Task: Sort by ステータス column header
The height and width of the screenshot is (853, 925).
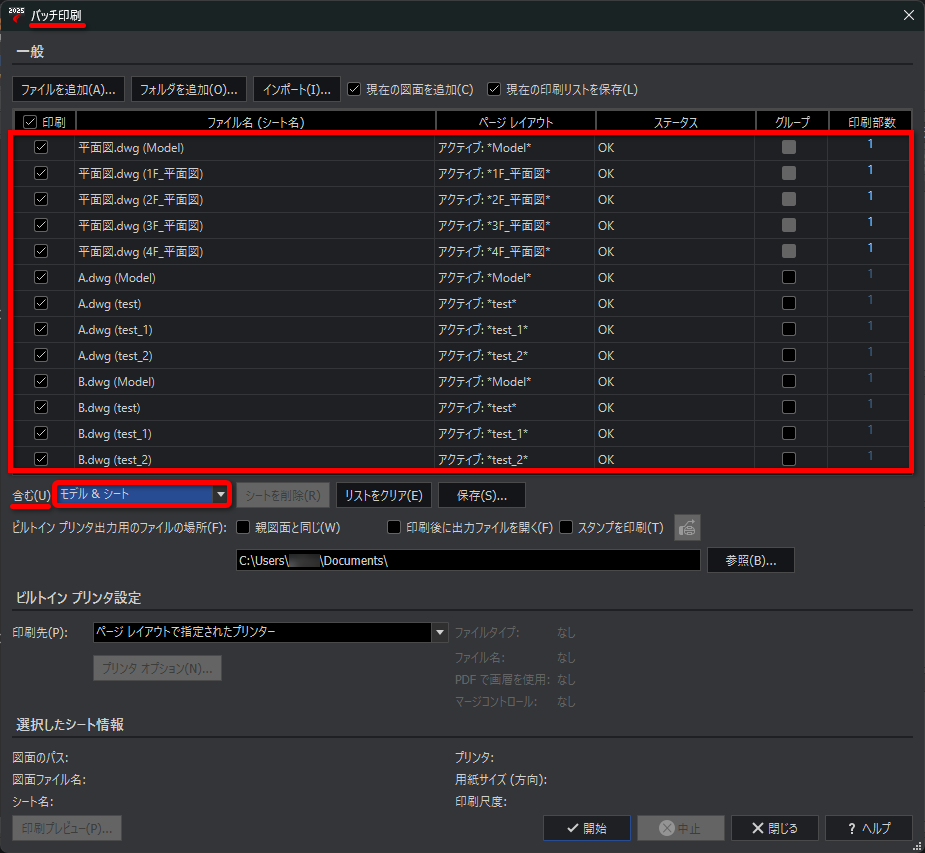Action: pyautogui.click(x=675, y=122)
